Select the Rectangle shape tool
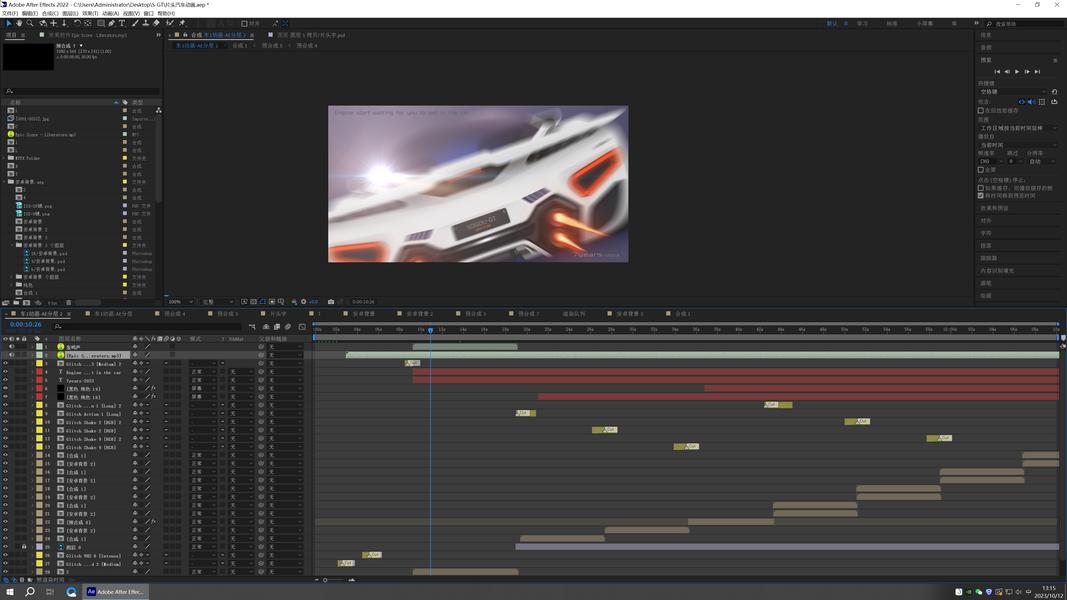 pos(101,23)
